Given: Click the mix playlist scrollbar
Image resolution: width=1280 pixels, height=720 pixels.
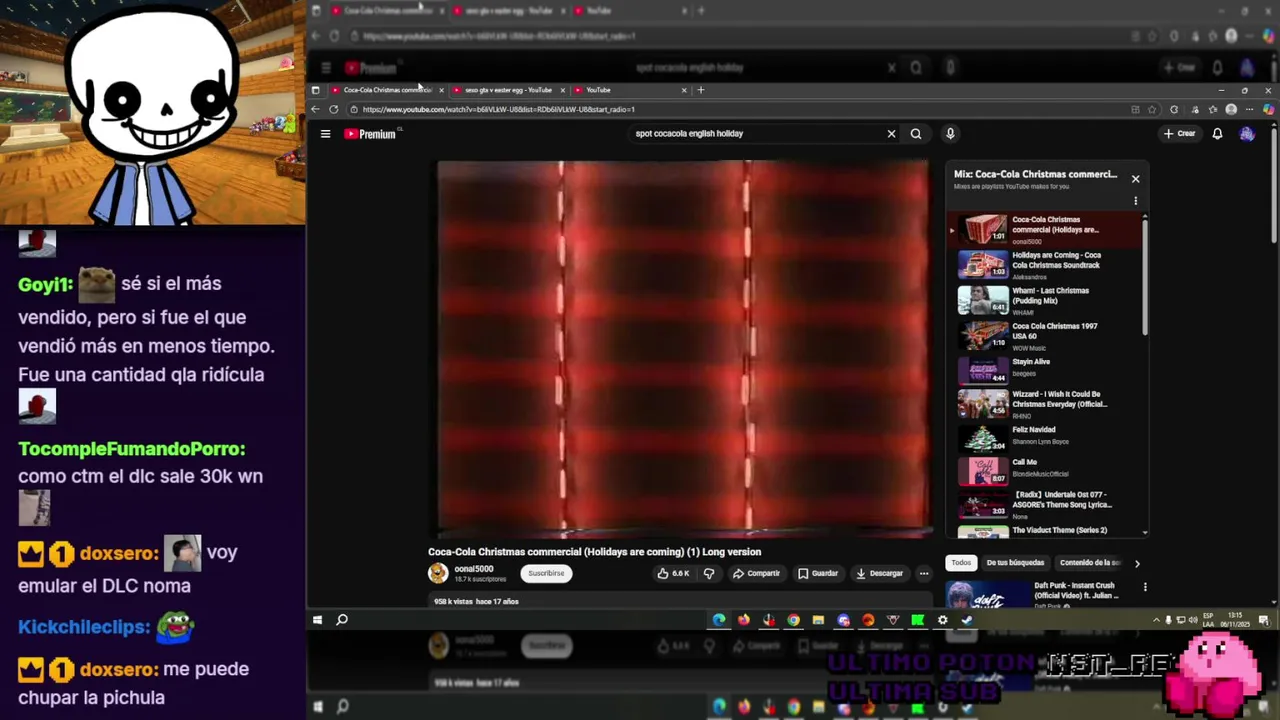Looking at the screenshot, I should (x=1145, y=278).
